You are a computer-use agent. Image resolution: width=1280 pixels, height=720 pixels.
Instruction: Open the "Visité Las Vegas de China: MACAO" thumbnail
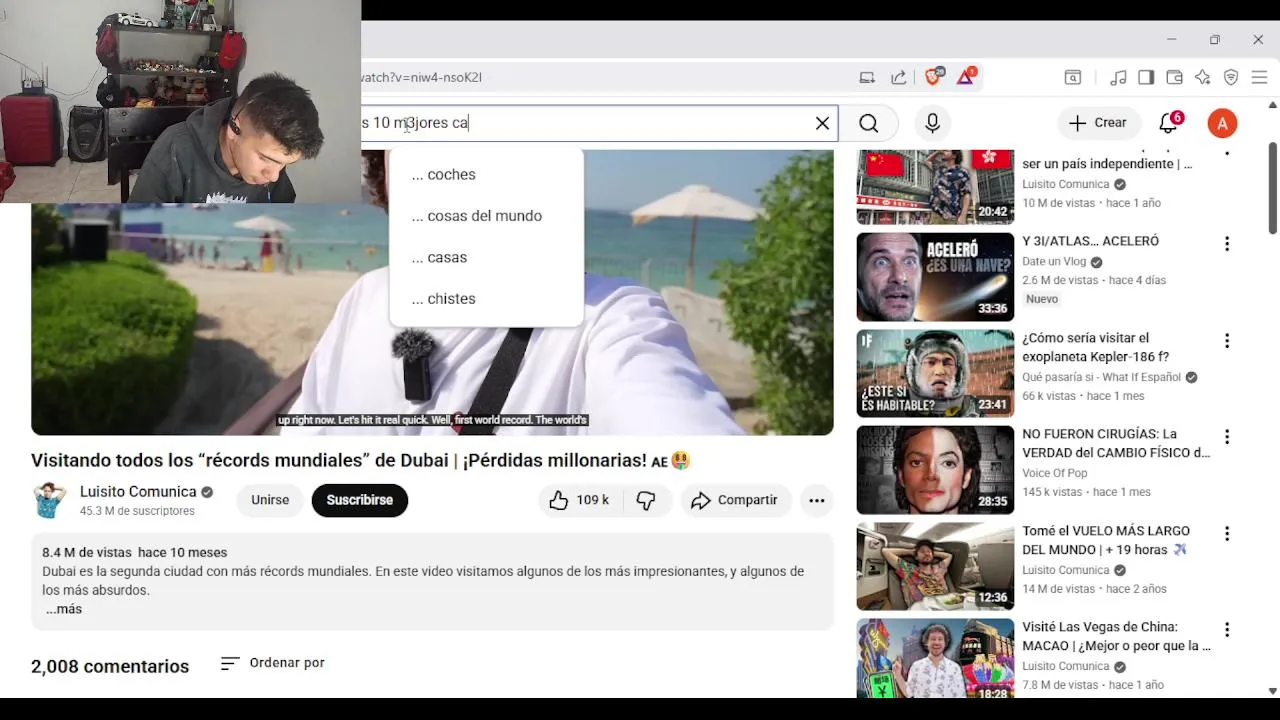(935, 658)
